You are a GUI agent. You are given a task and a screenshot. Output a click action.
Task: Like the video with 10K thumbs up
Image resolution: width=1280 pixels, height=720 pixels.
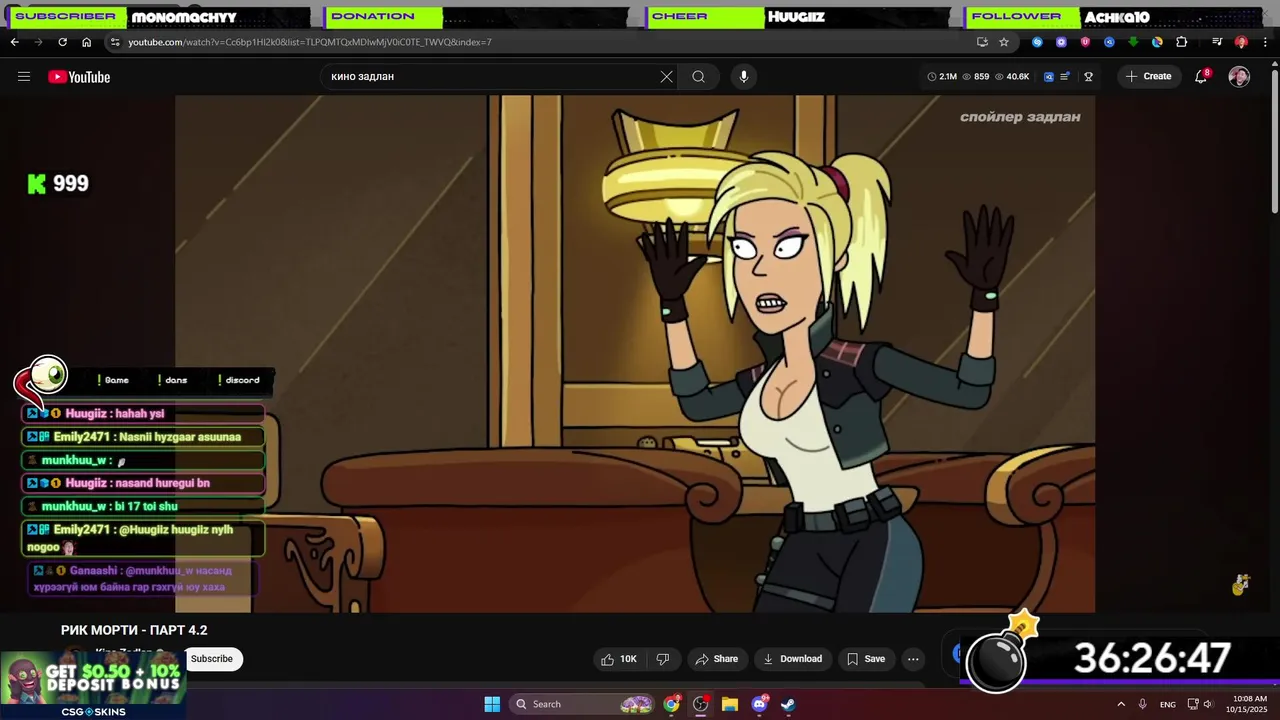click(618, 659)
